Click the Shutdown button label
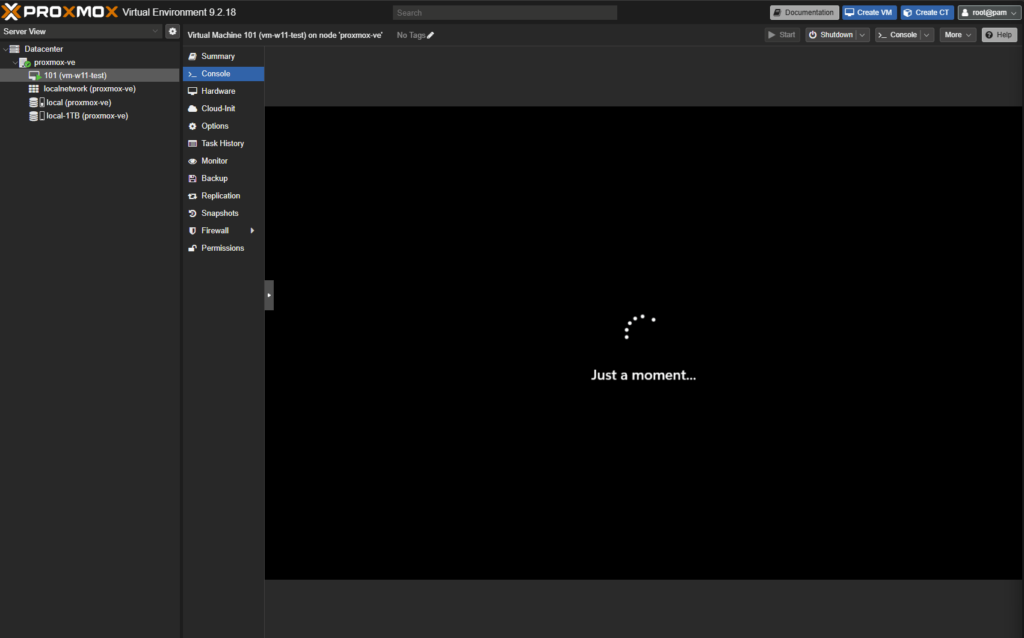Image resolution: width=1024 pixels, height=638 pixels. pyautogui.click(x=837, y=35)
